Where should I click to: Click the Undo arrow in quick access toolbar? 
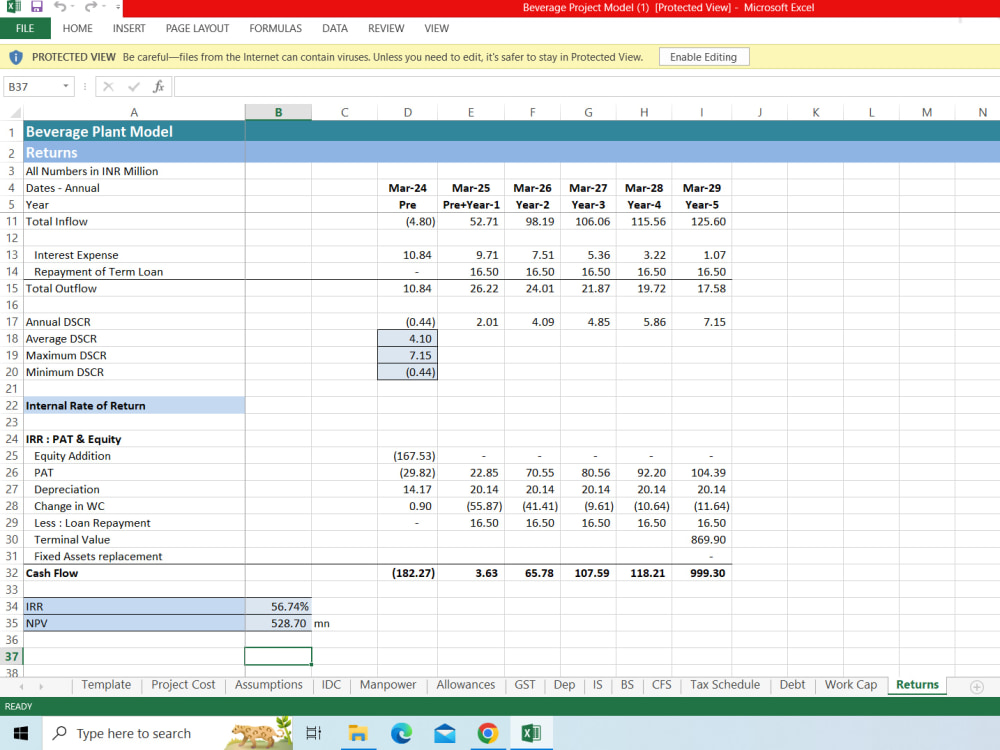click(x=60, y=7)
